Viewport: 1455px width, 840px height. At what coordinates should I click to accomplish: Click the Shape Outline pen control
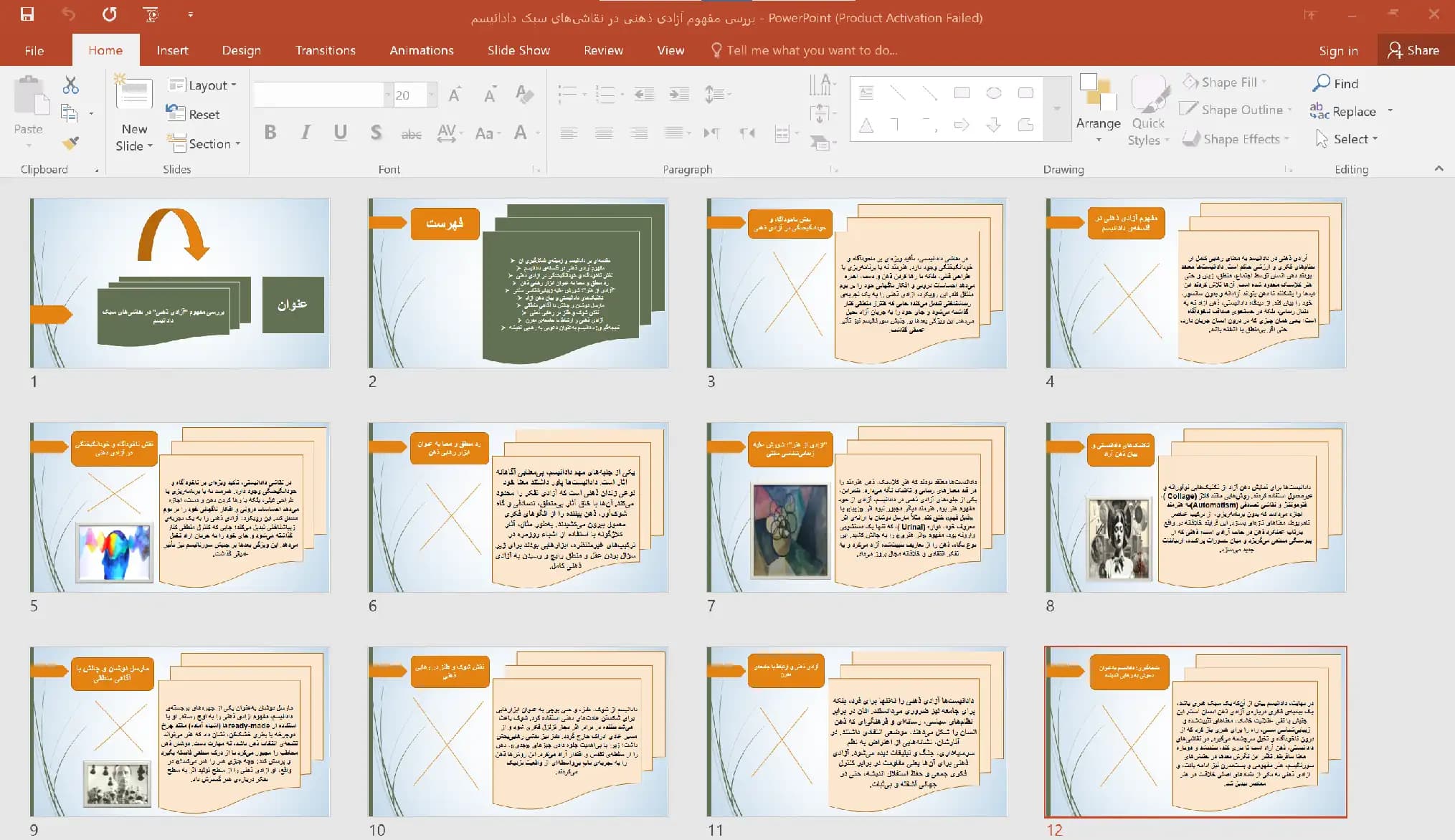point(1236,110)
